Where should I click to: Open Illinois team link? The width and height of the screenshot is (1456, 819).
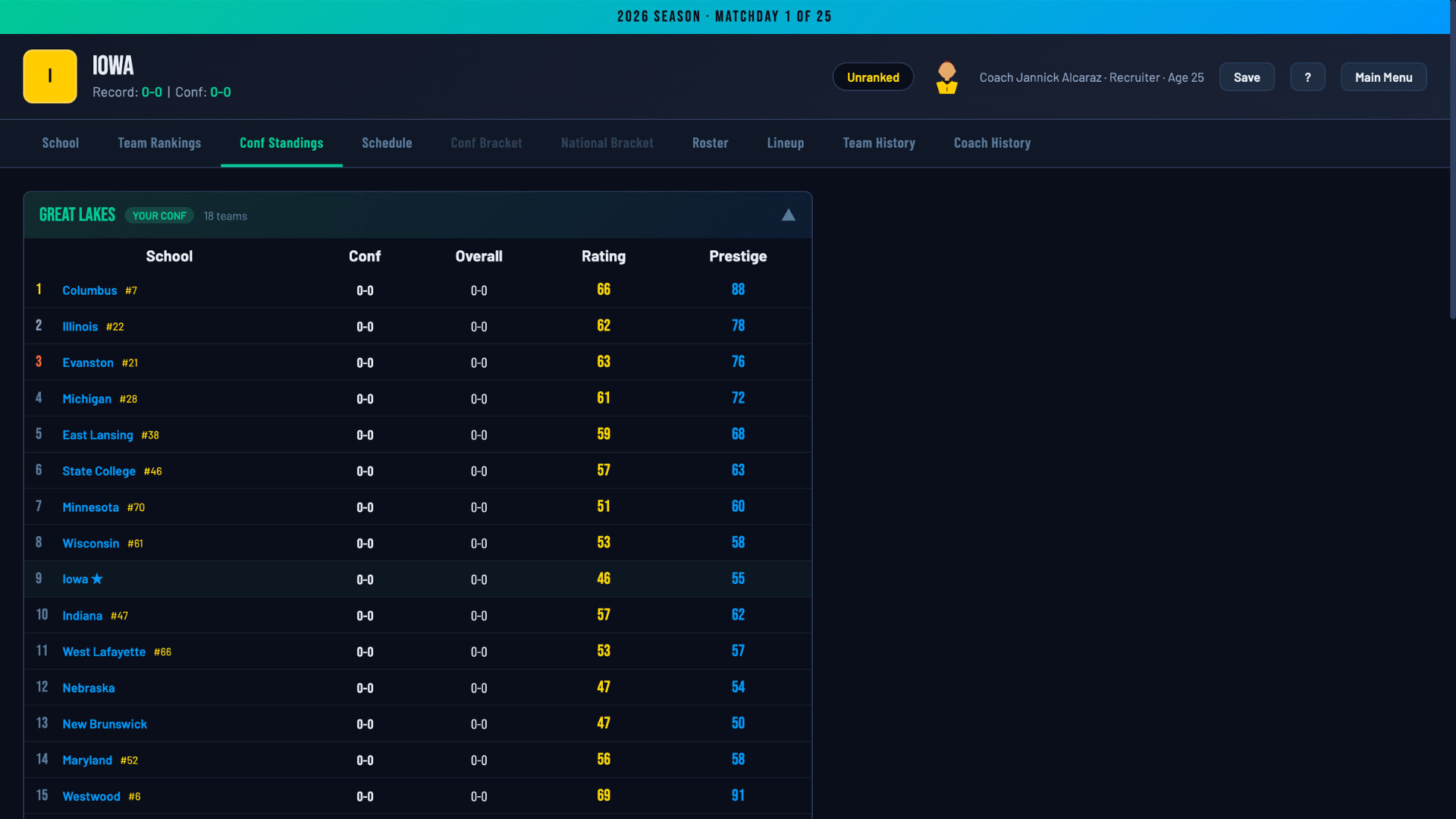click(80, 327)
